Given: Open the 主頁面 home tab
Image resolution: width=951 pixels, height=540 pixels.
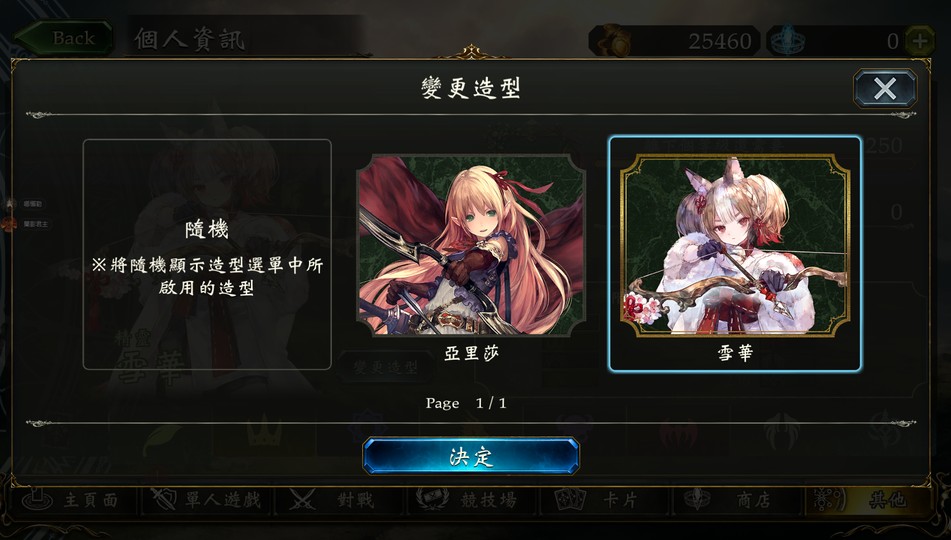Looking at the screenshot, I should tap(73, 500).
